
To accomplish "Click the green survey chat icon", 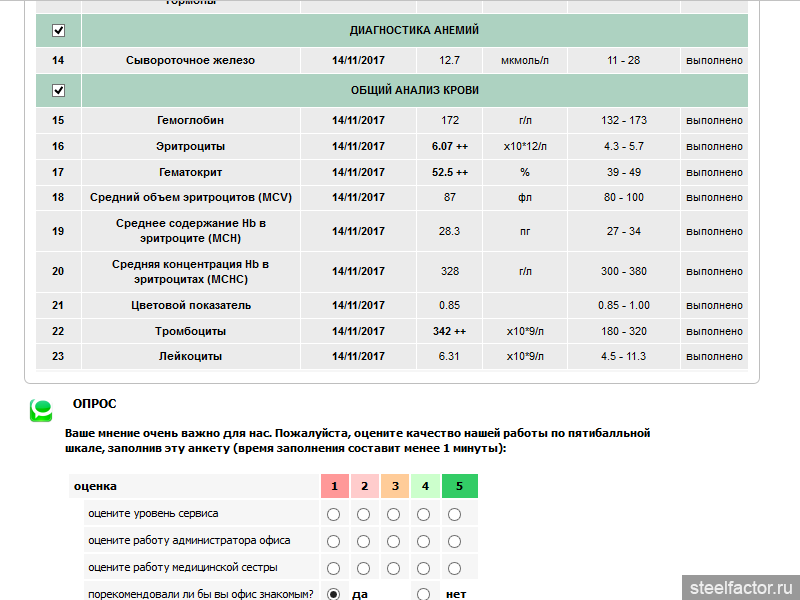I will pyautogui.click(x=41, y=410).
